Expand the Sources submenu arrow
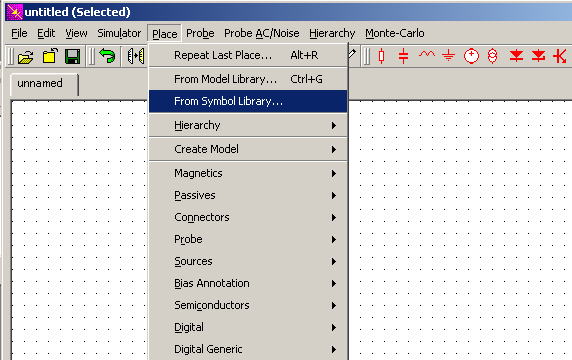The width and height of the screenshot is (572, 360). tap(333, 262)
